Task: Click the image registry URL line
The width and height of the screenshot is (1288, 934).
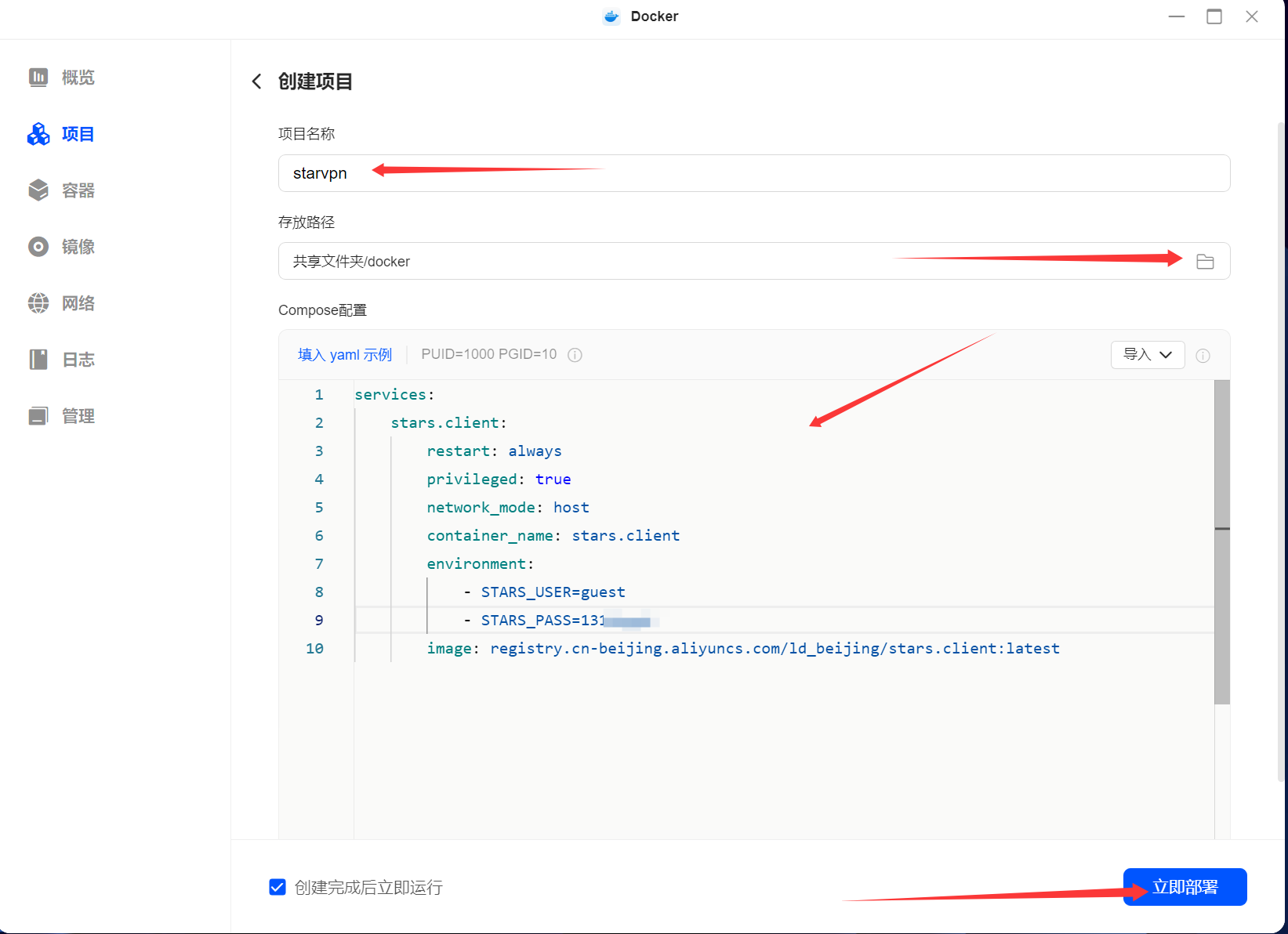Action: pos(743,649)
